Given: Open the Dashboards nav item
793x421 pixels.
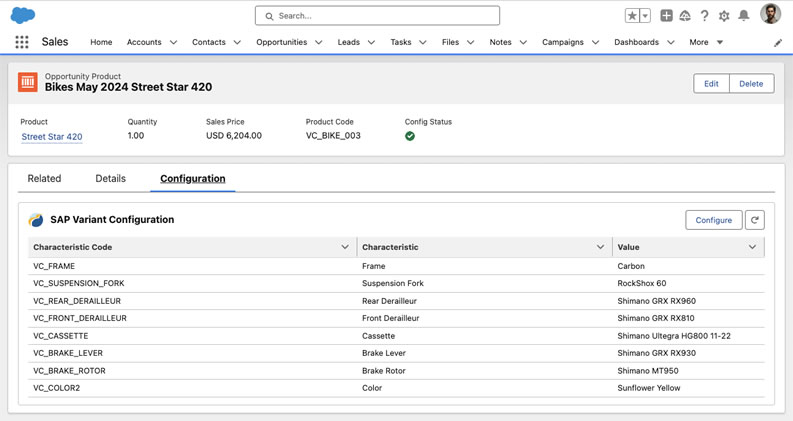Looking at the screenshot, I should 636,42.
